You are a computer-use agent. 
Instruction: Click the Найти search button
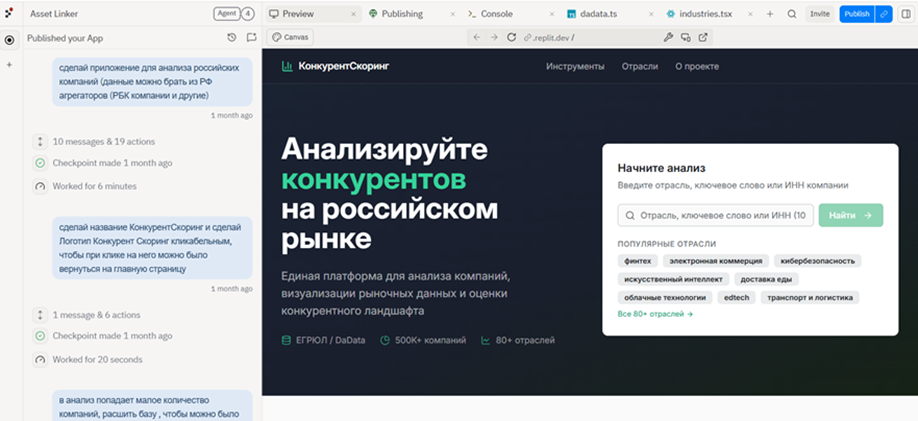coord(851,215)
